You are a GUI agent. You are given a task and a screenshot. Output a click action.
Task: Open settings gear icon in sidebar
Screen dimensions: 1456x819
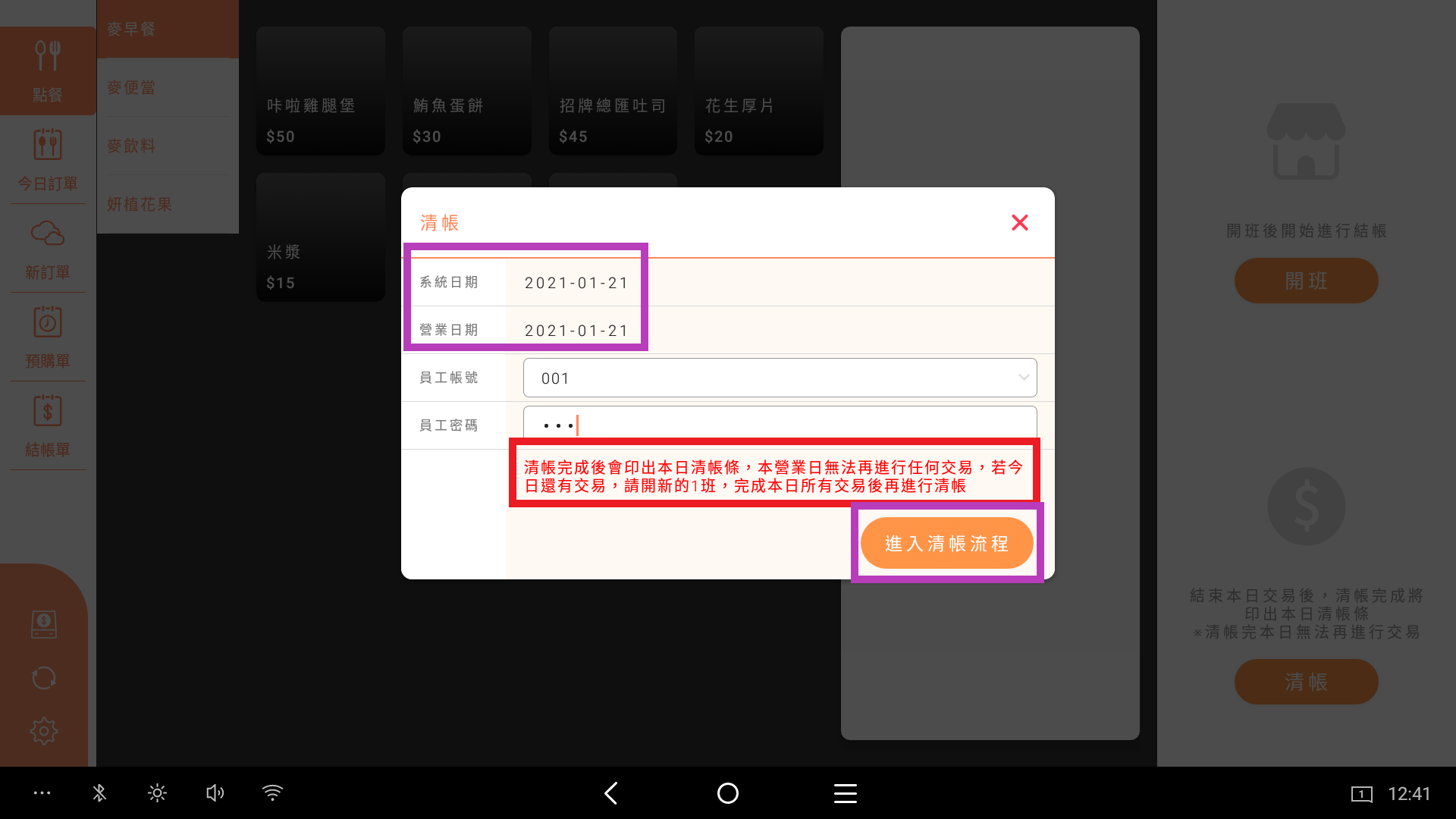pyautogui.click(x=44, y=731)
